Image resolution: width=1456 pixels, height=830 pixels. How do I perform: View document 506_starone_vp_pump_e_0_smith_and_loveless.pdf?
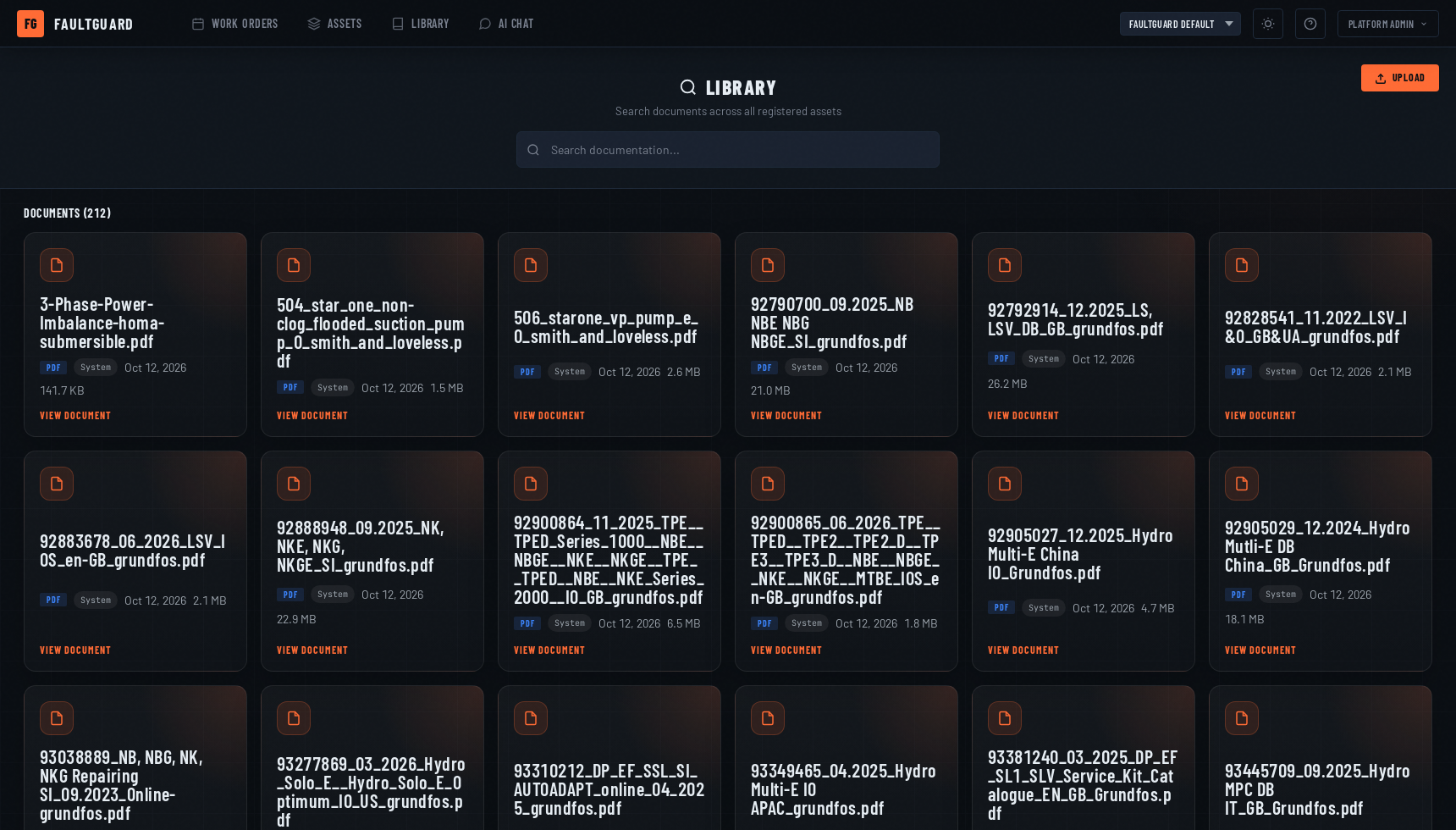(549, 416)
